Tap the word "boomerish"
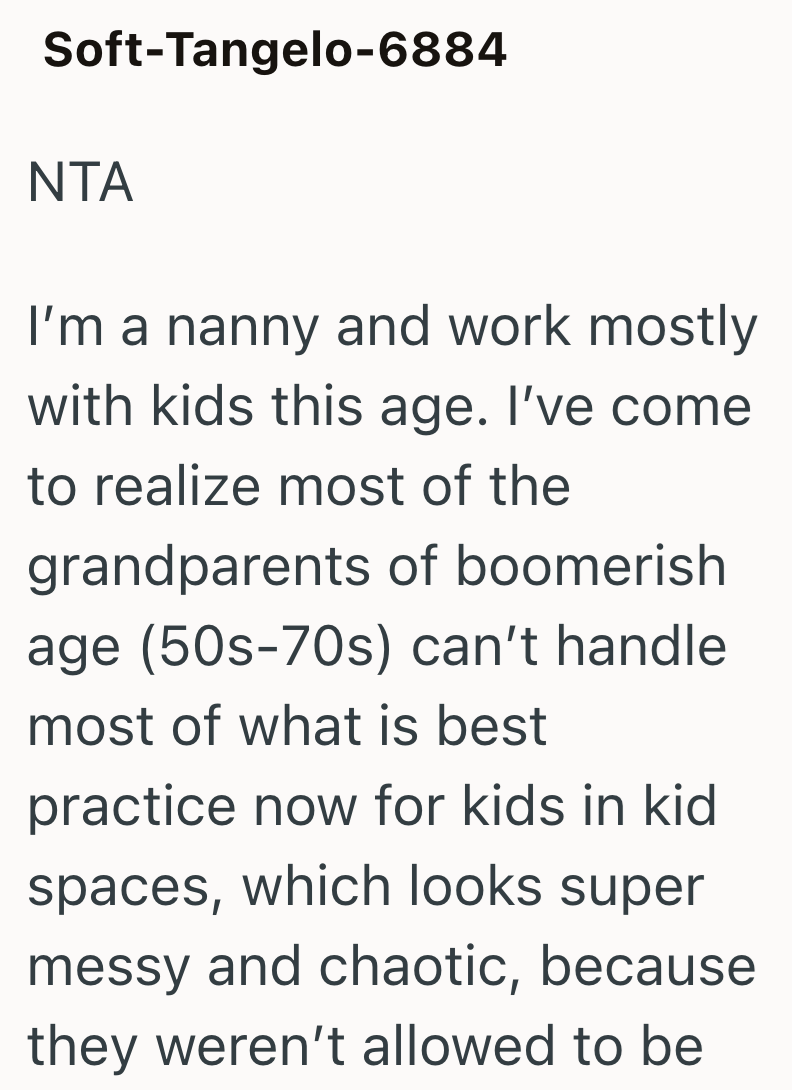This screenshot has width=792, height=1090. (x=590, y=566)
